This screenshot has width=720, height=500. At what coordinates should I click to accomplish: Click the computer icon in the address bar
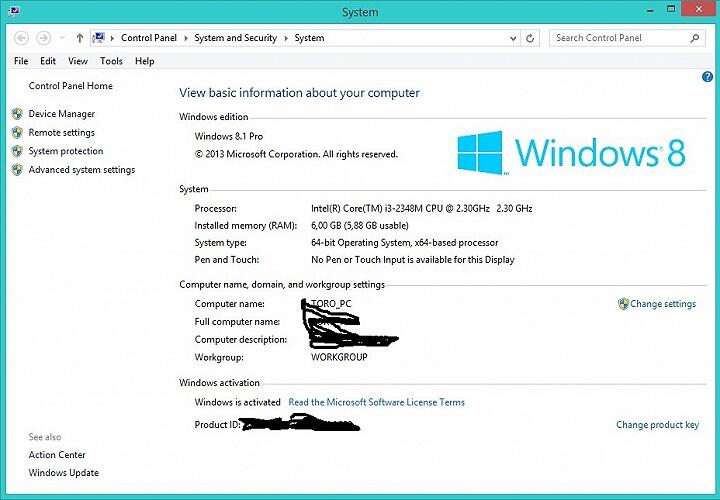pyautogui.click(x=99, y=38)
